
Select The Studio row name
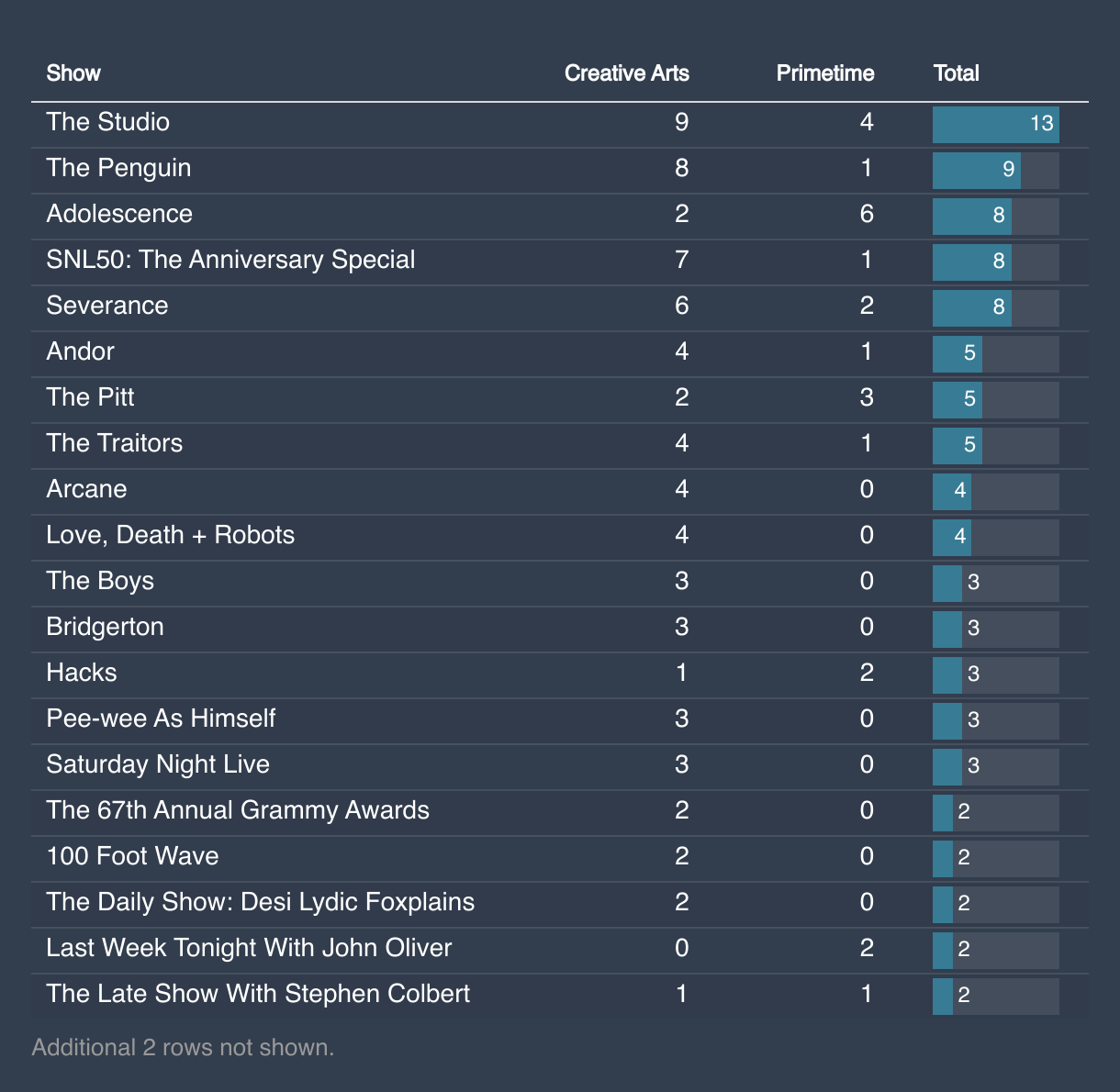pos(108,122)
